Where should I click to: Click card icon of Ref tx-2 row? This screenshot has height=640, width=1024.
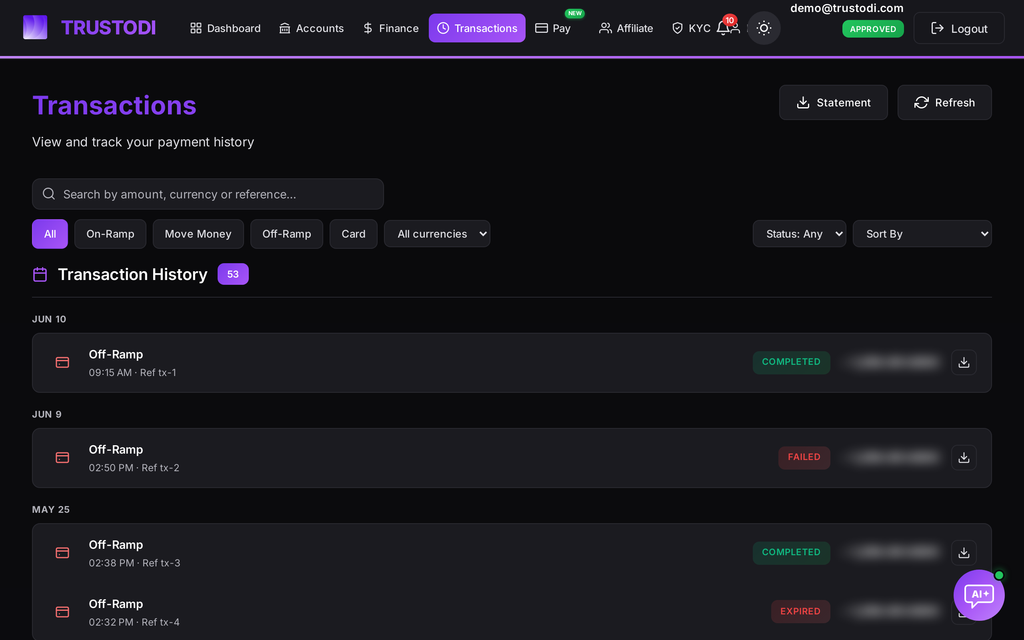tap(63, 458)
